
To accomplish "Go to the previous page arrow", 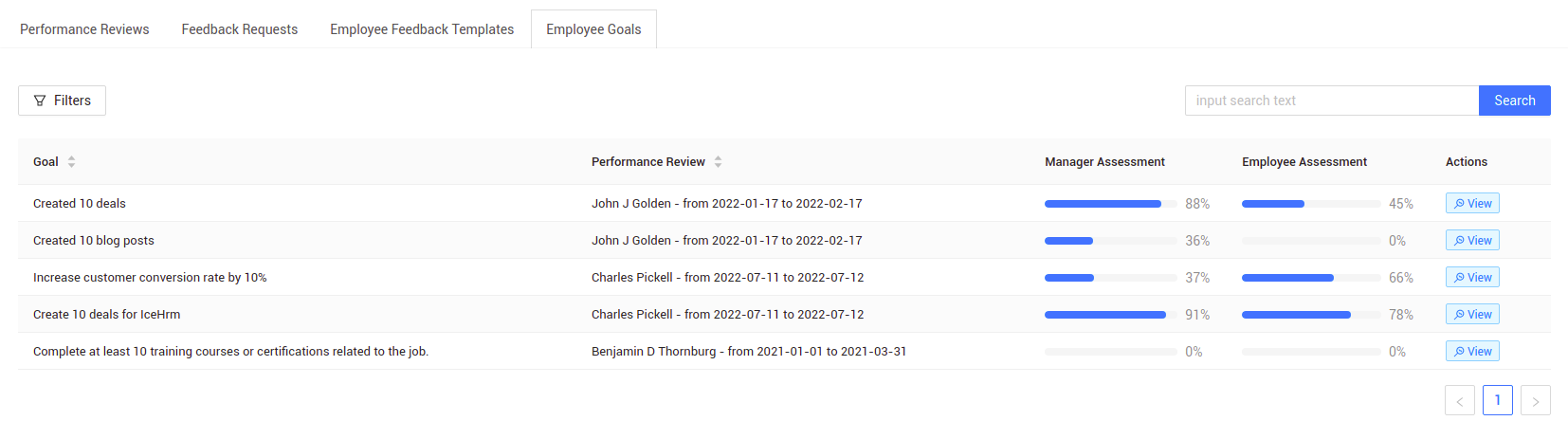I will 1460,400.
